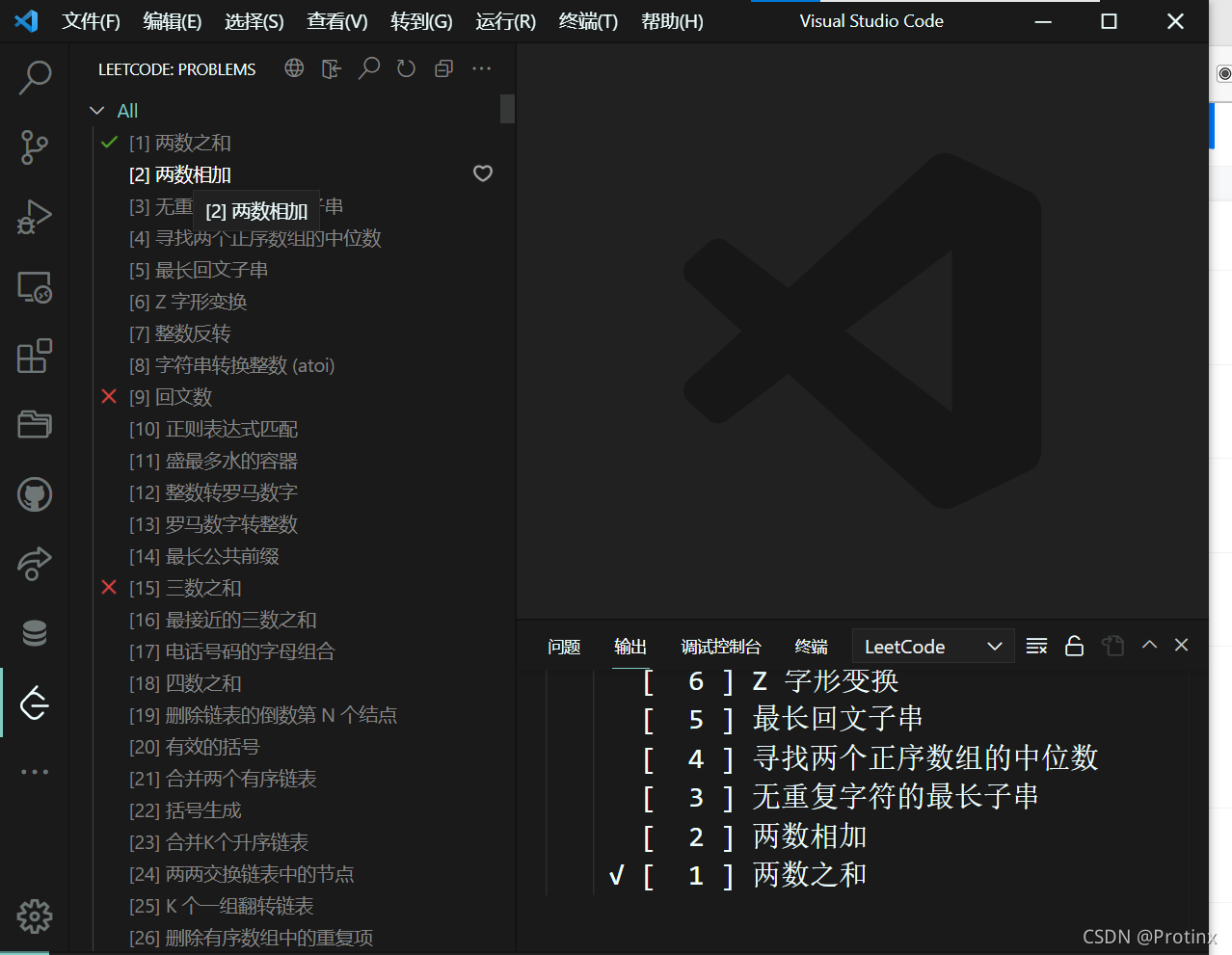Click the search problem magnifier icon

[x=369, y=68]
